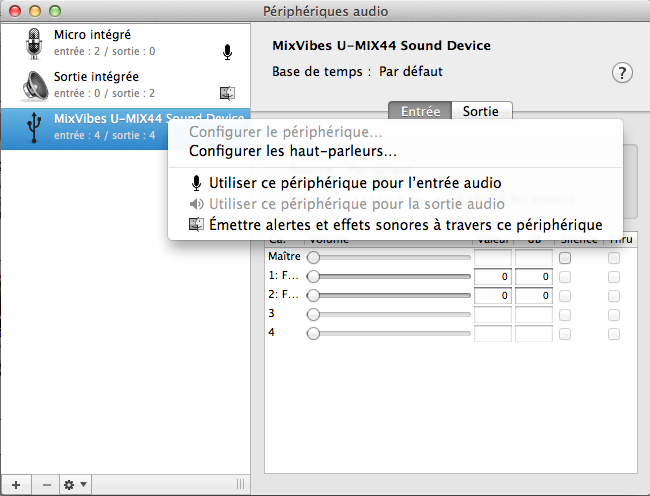Switch to the Entrée tab

pyautogui.click(x=420, y=111)
